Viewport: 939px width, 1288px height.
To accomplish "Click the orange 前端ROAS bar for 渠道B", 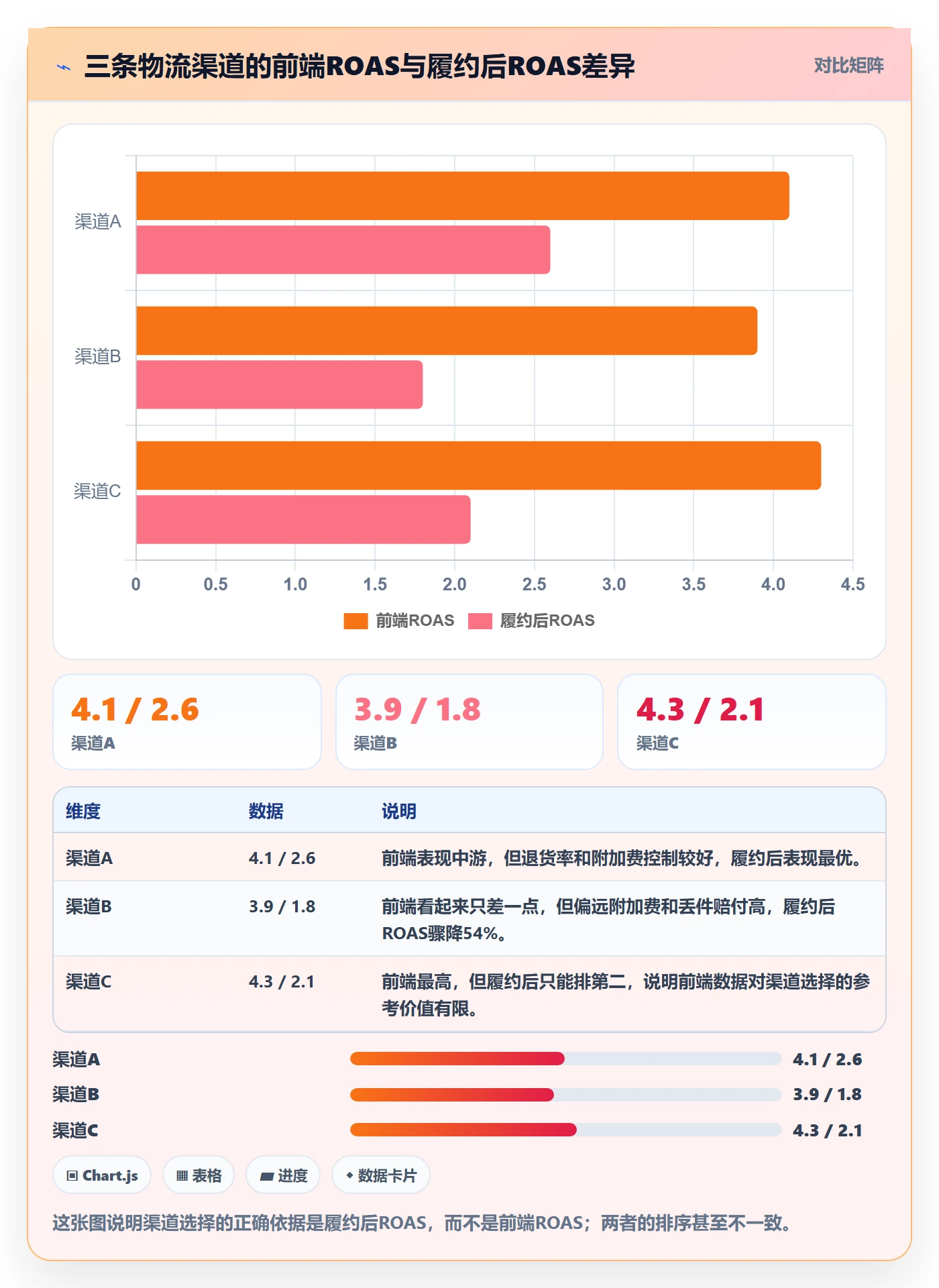I will [x=447, y=331].
